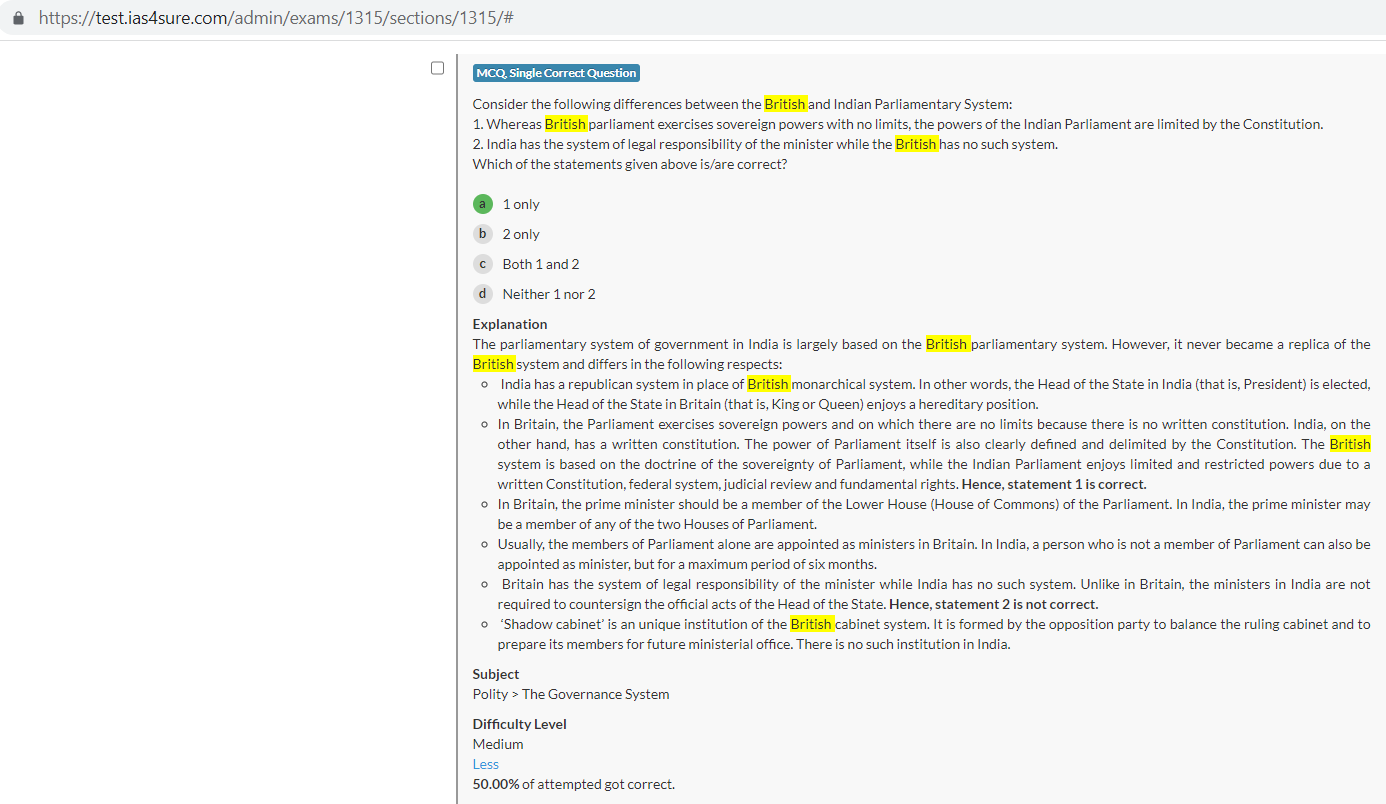Click the MCQ Single Correct Question badge
Viewport: 1386px width, 804px height.
(x=556, y=73)
